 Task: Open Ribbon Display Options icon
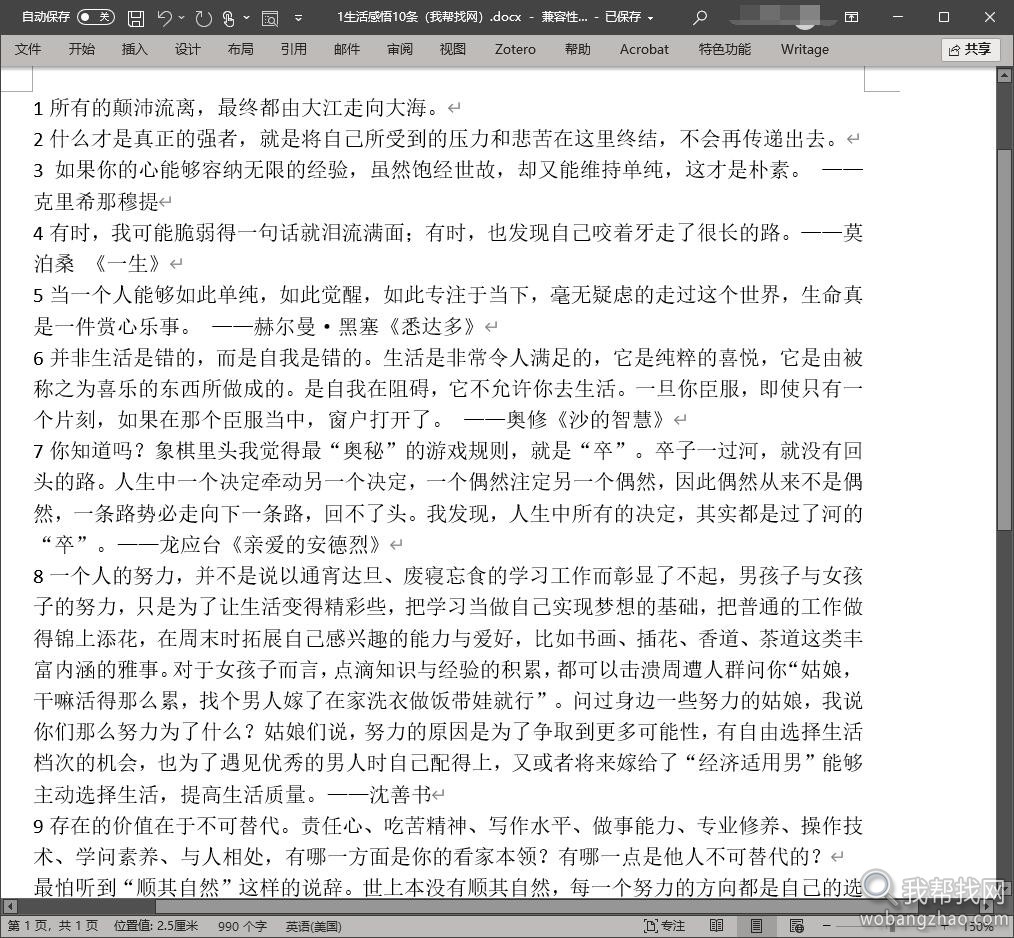[852, 17]
